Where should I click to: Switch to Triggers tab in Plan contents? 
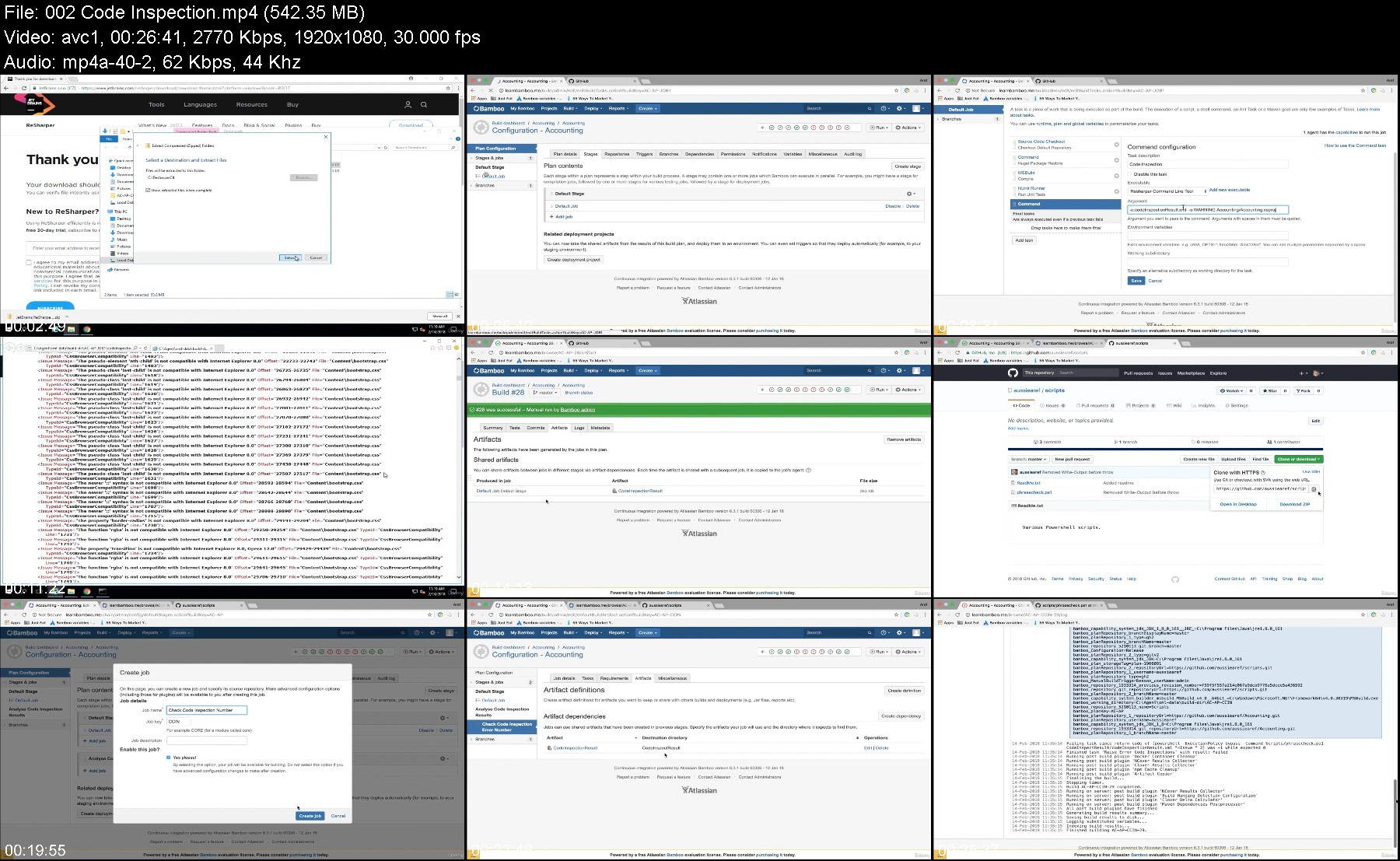coord(645,154)
